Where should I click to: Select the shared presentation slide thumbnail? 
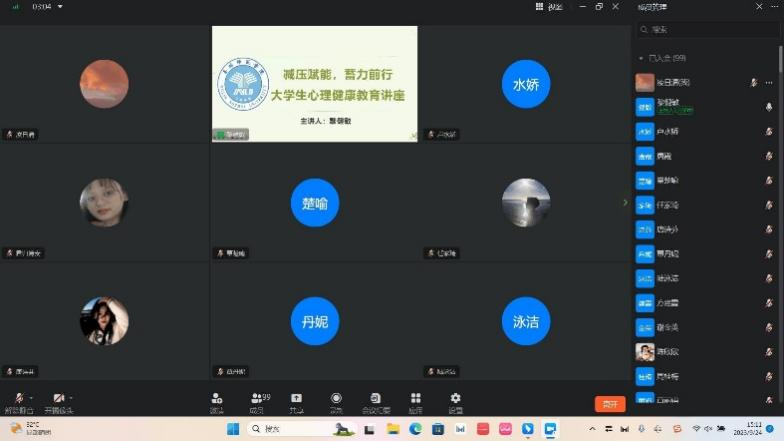[x=314, y=84]
